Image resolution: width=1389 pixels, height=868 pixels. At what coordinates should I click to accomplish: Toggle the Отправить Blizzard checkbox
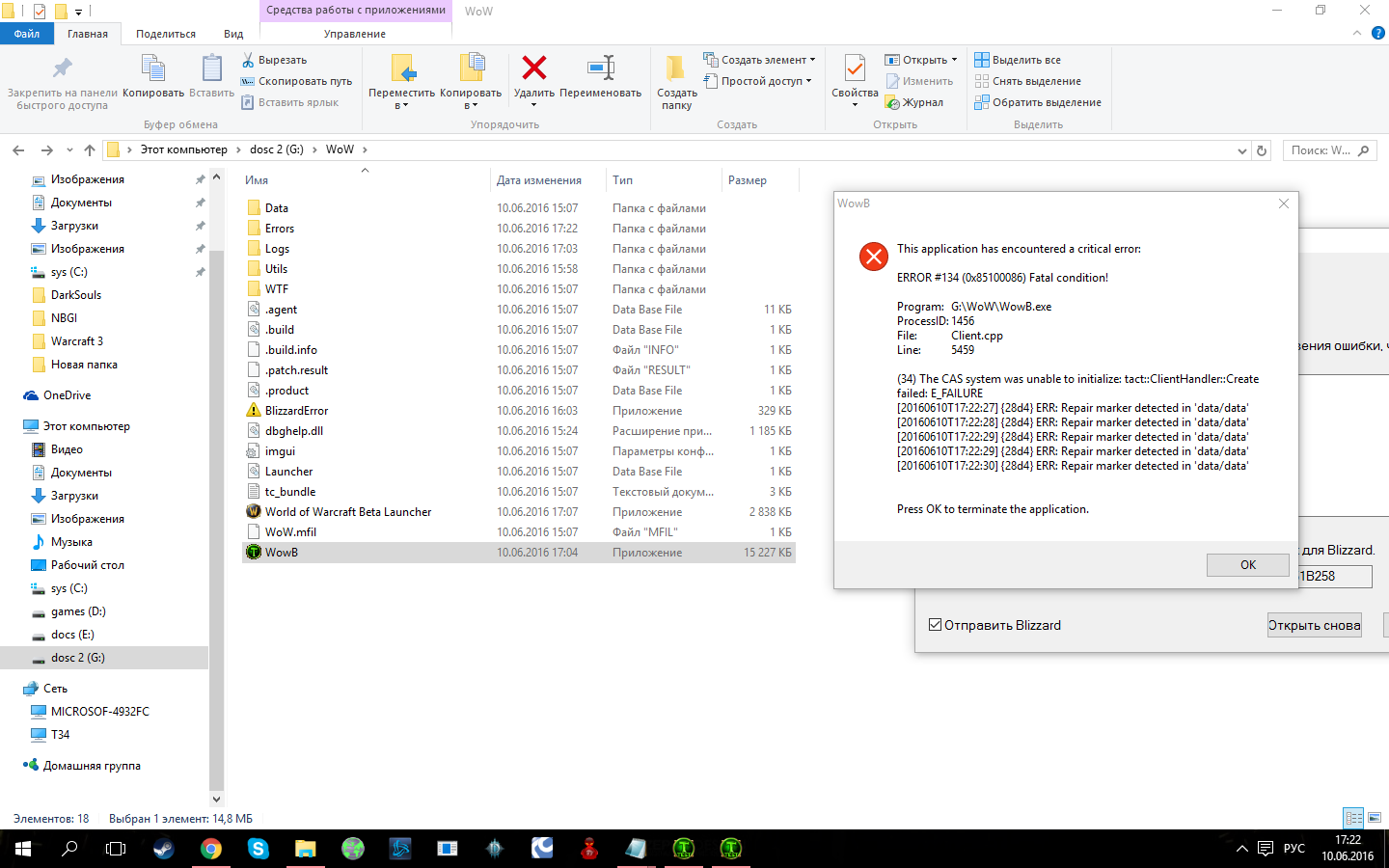pos(935,625)
